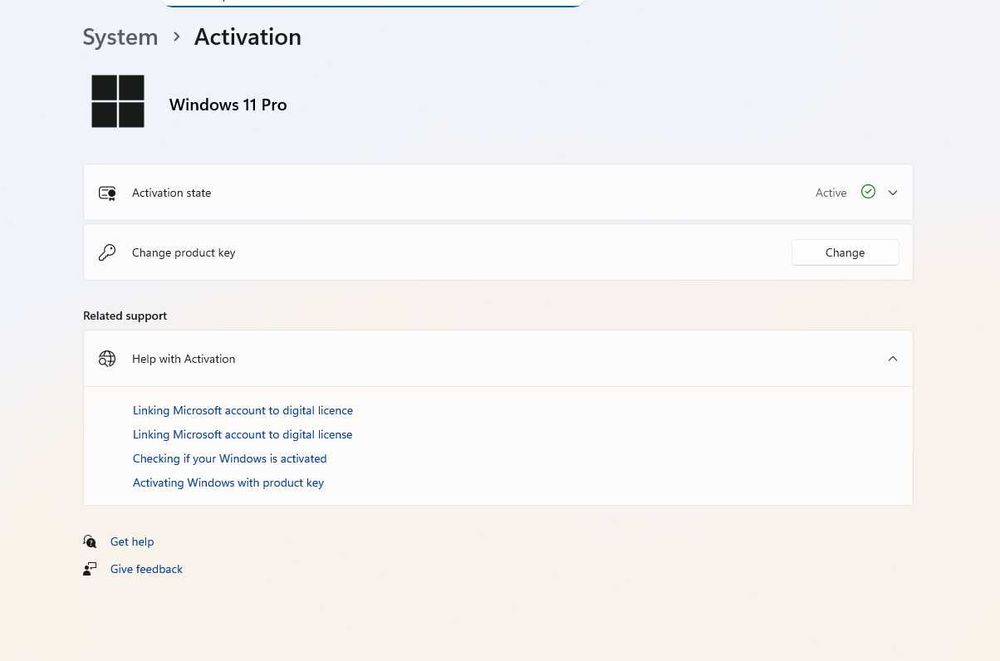Click the breadcrumb arrow separator
1000x661 pixels.
pos(177,37)
